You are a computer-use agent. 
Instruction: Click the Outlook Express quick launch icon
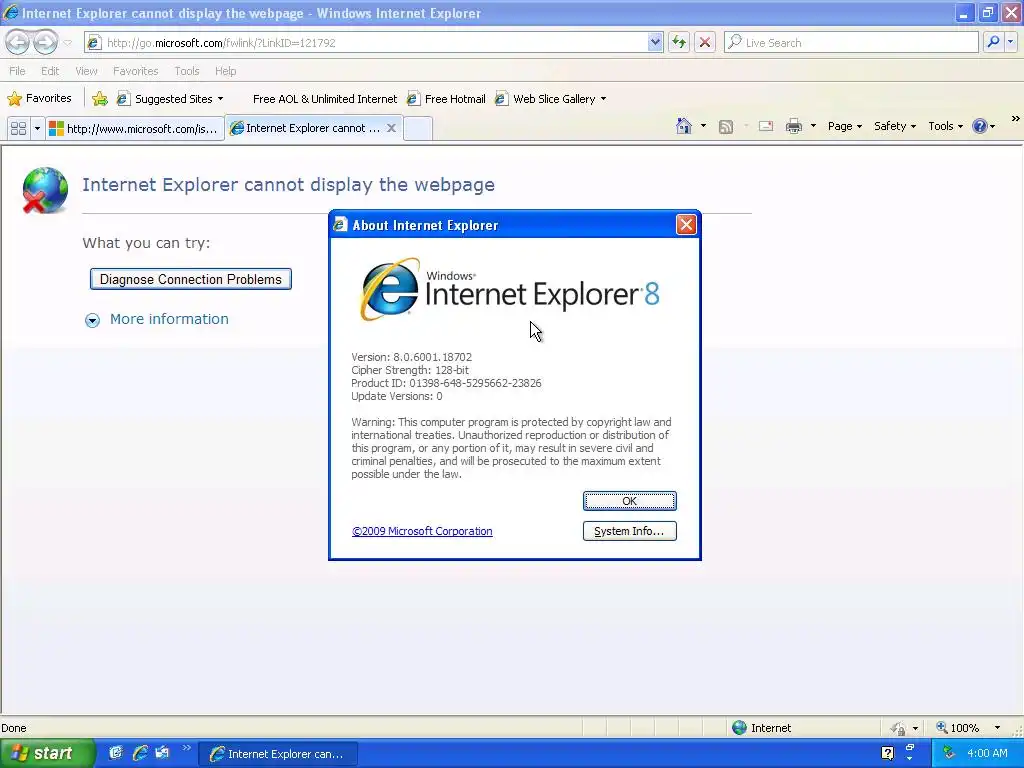pyautogui.click(x=162, y=753)
